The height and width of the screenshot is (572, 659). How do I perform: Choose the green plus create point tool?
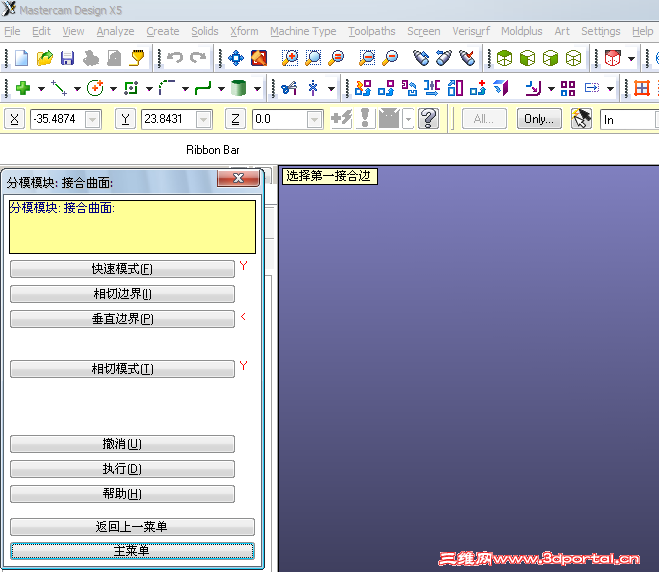[x=23, y=88]
